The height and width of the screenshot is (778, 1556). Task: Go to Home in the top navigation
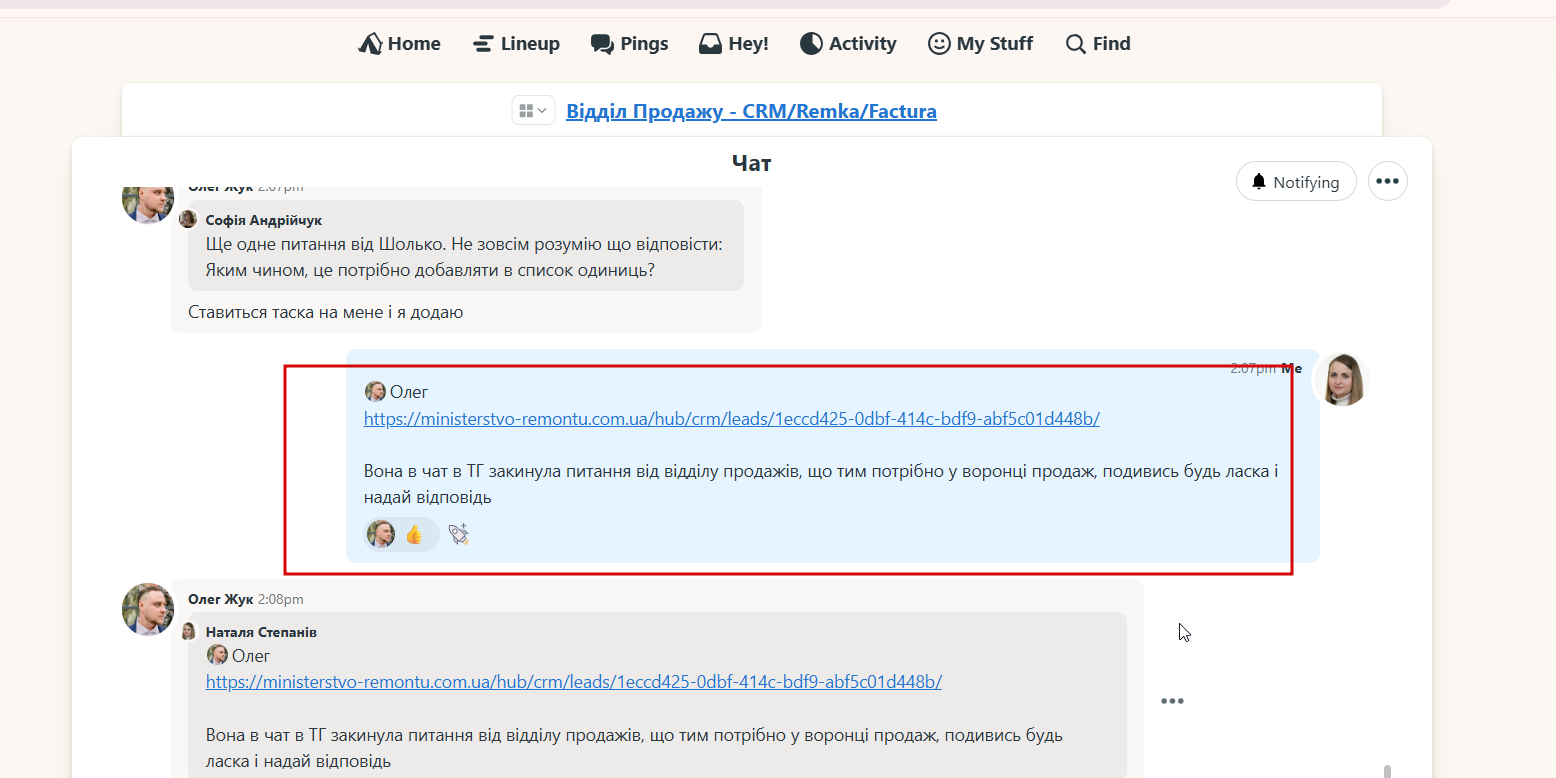click(x=399, y=44)
